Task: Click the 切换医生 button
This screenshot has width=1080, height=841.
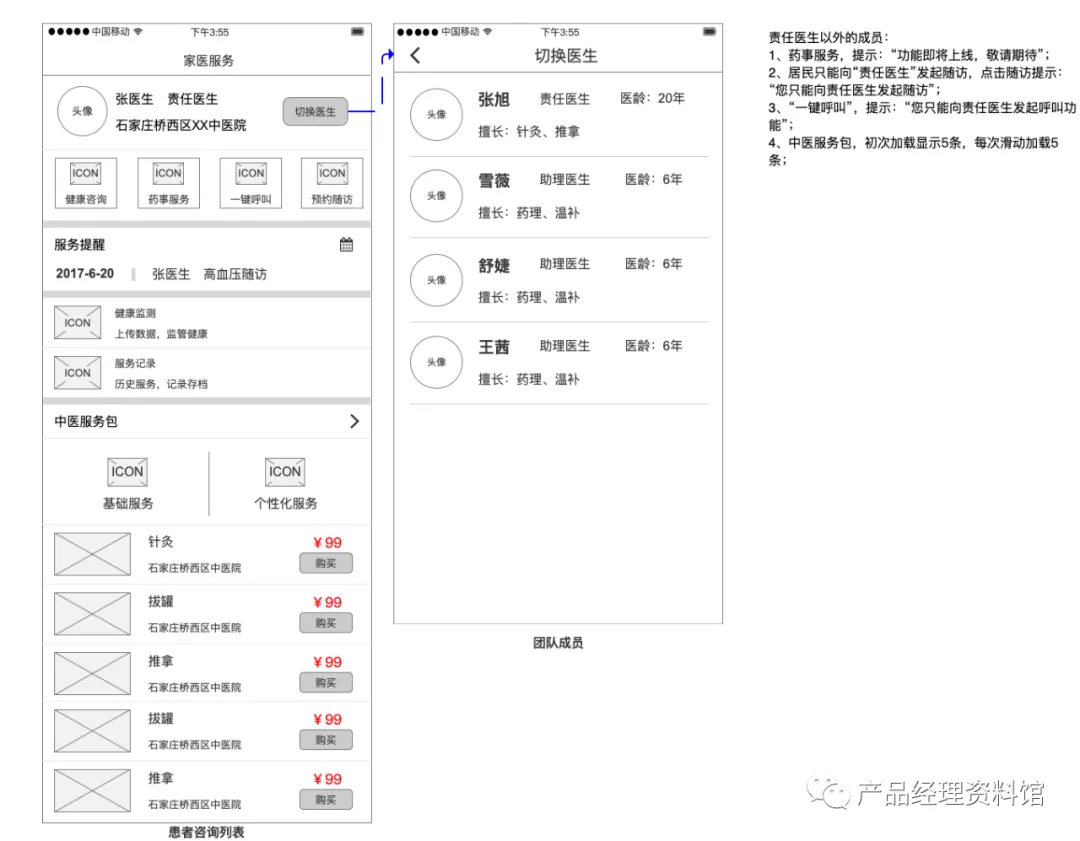Action: [315, 112]
